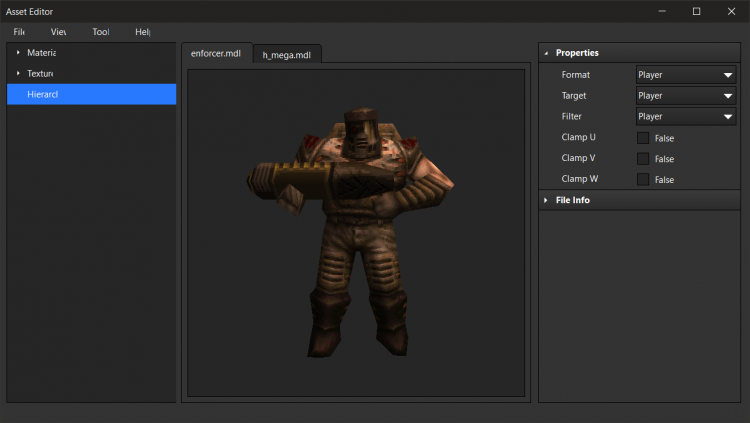Switch to the h_mega.mdl tab
This screenshot has width=750, height=423.
[286, 55]
